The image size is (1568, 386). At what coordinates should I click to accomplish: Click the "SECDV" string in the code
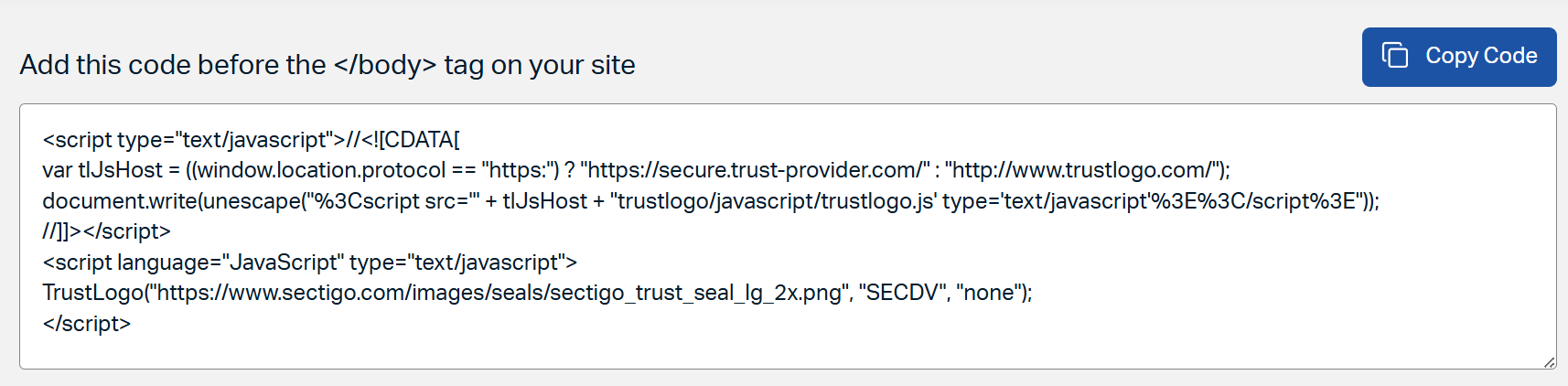(x=901, y=293)
